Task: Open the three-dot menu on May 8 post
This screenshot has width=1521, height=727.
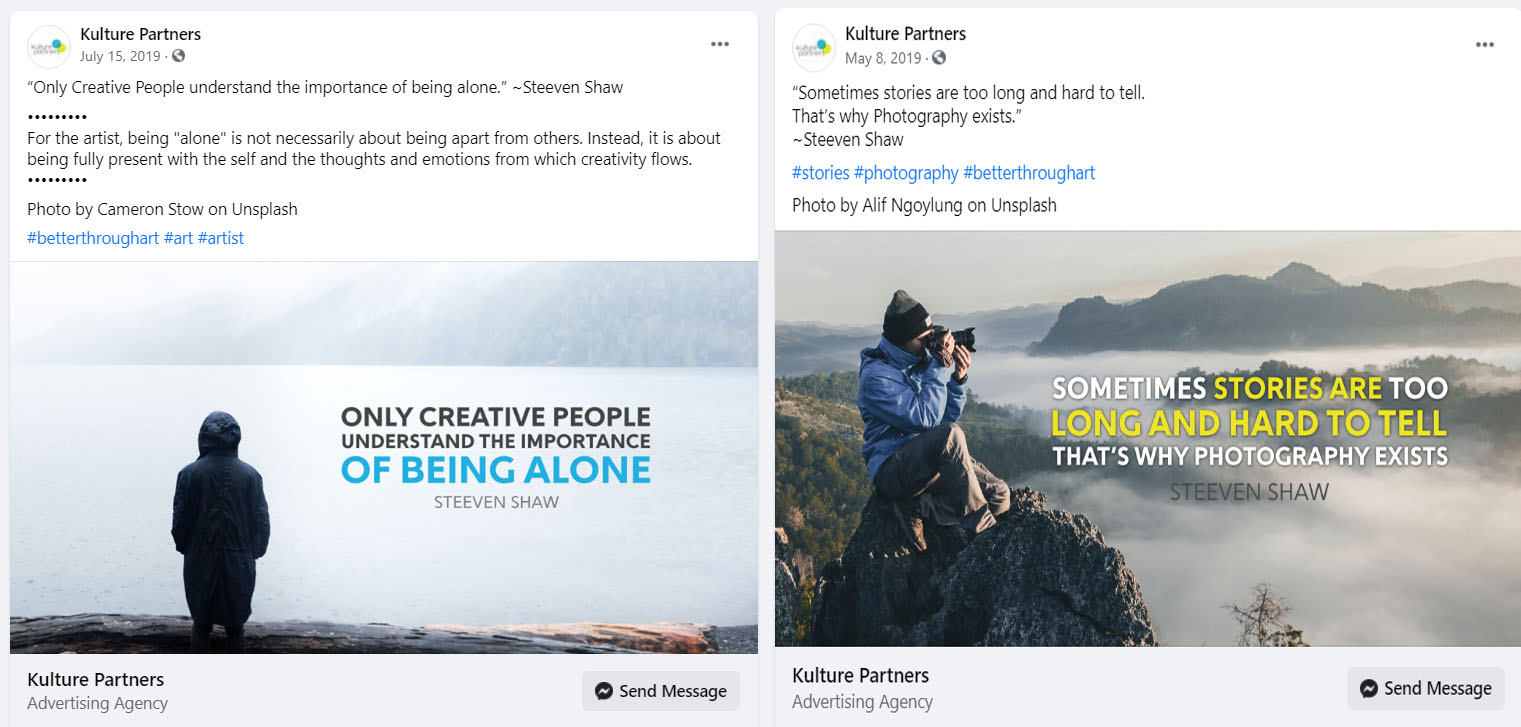Action: [1485, 44]
